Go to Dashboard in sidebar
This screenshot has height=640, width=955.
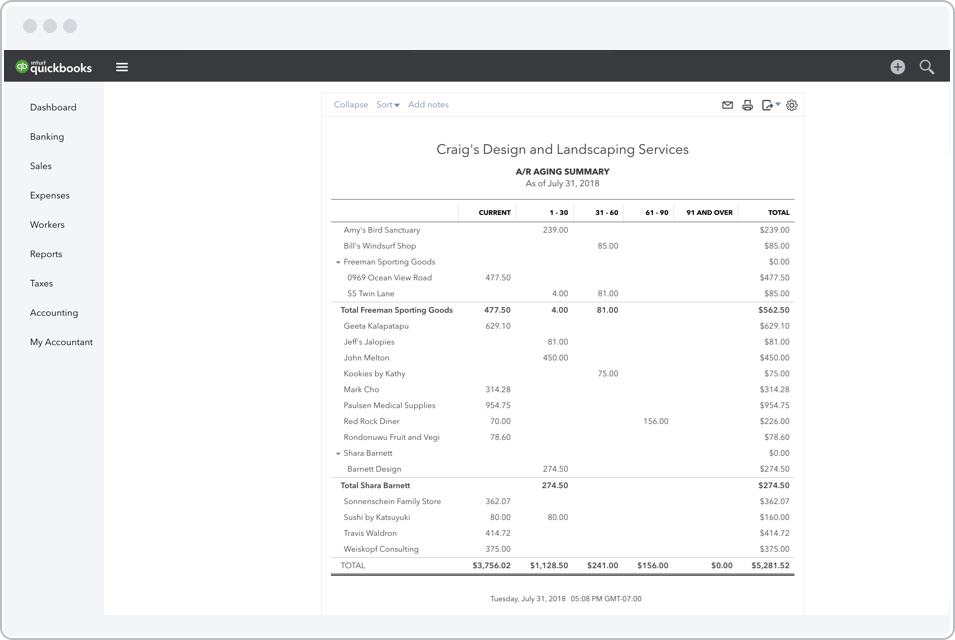pos(53,107)
